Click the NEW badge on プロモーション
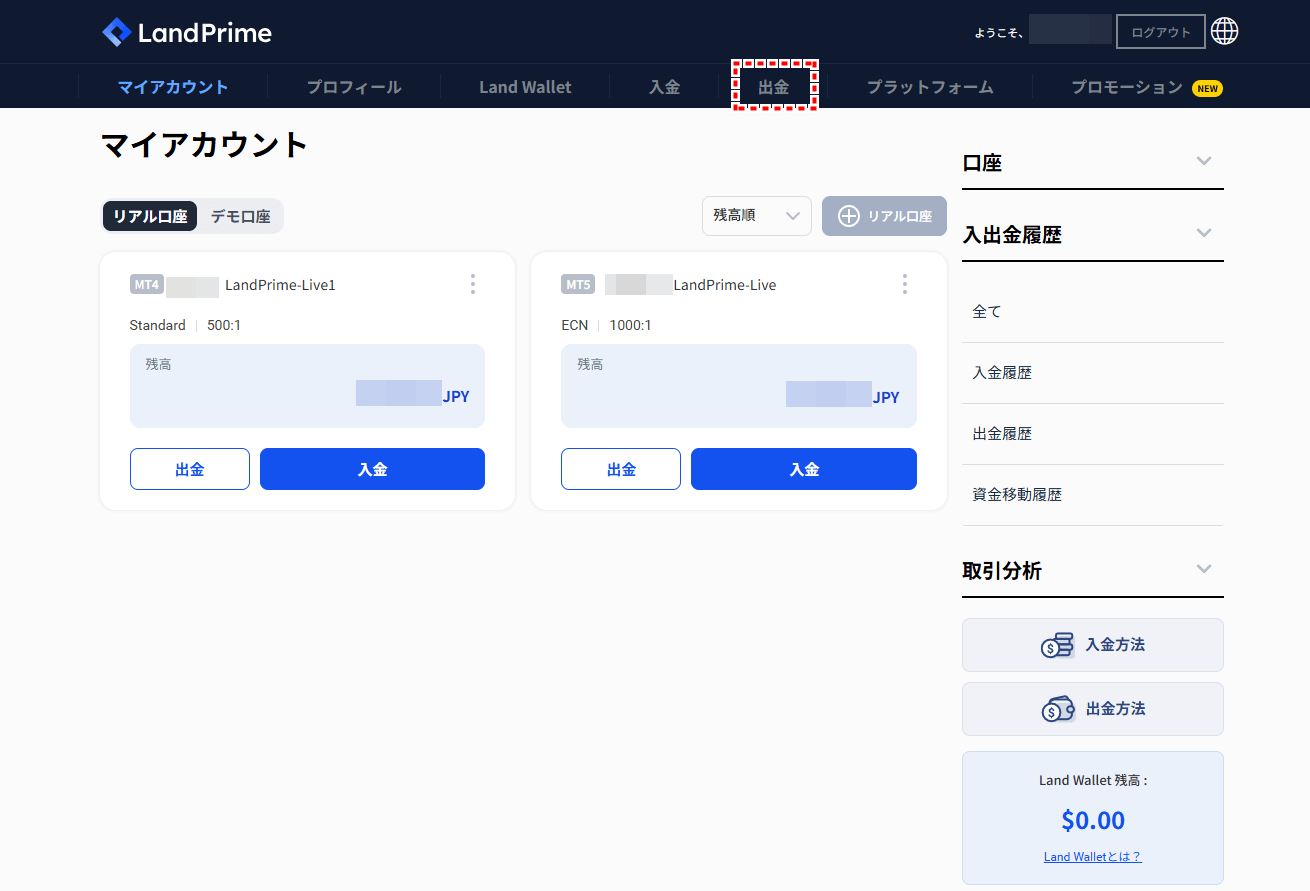This screenshot has height=891, width=1310. point(1207,88)
